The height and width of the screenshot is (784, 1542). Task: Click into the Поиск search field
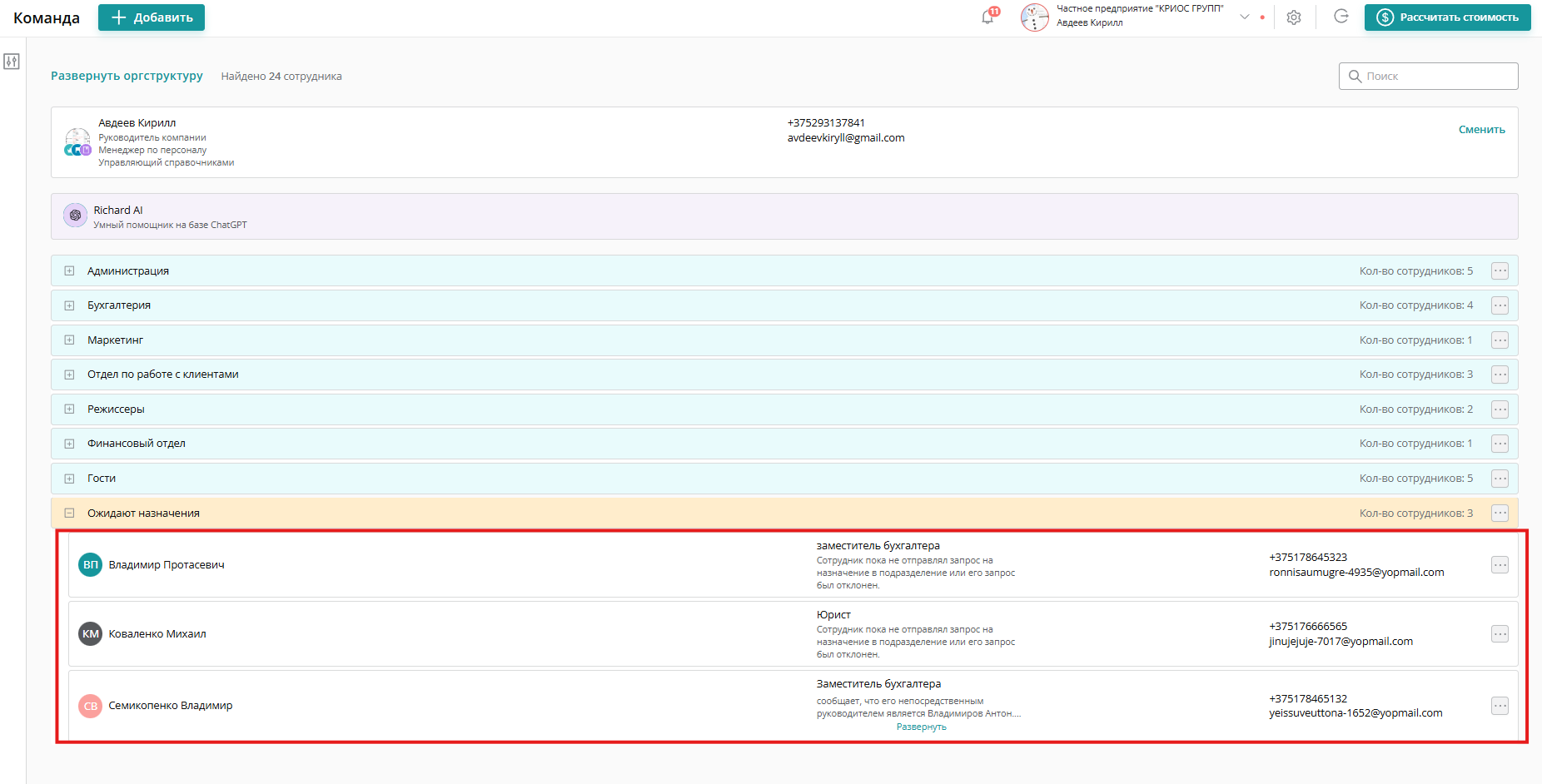(x=1428, y=76)
